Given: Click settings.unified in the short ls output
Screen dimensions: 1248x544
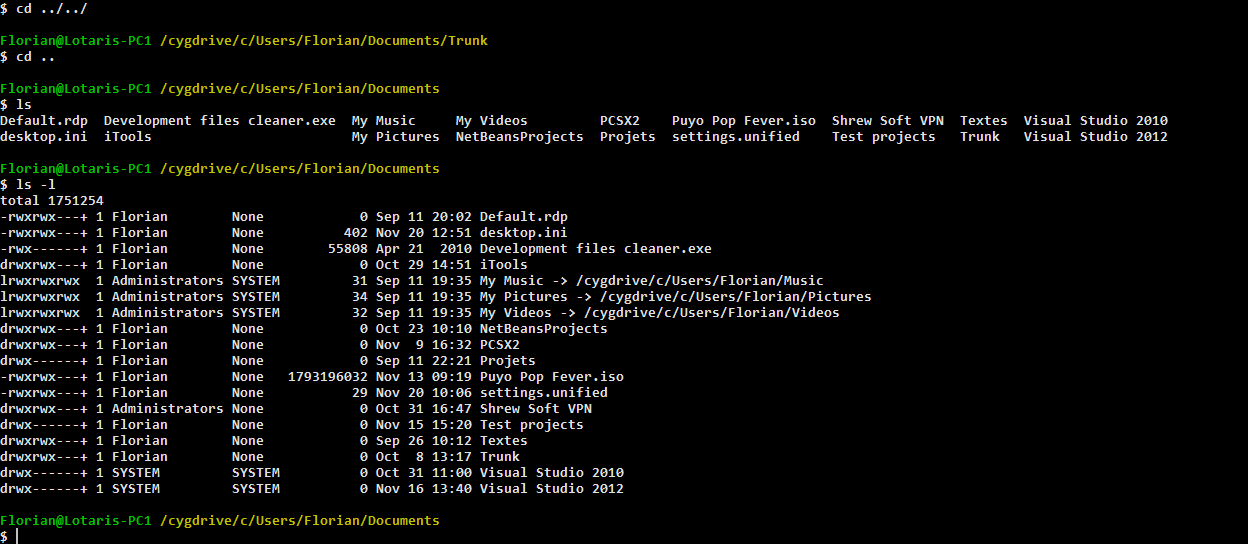Looking at the screenshot, I should point(735,137).
